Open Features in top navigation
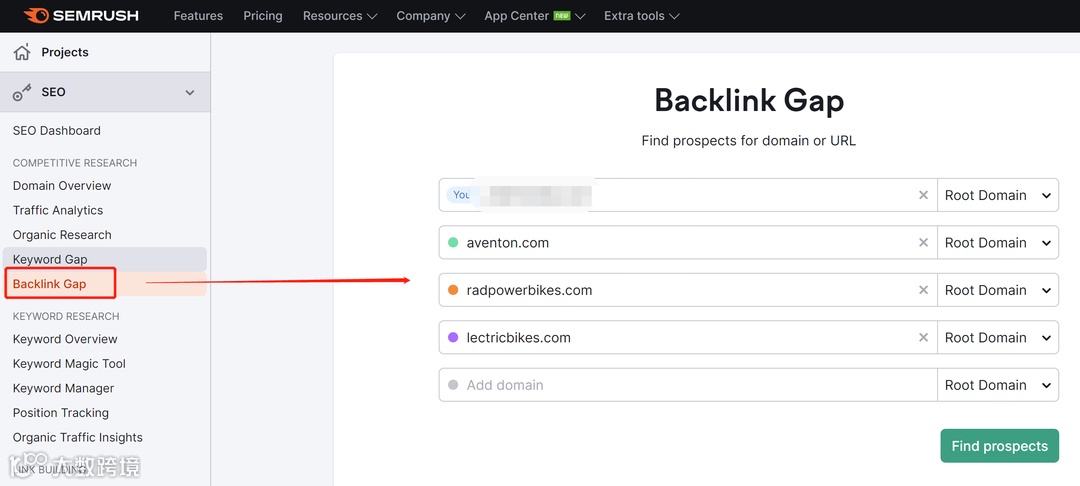Image resolution: width=1080 pixels, height=486 pixels. (x=198, y=15)
